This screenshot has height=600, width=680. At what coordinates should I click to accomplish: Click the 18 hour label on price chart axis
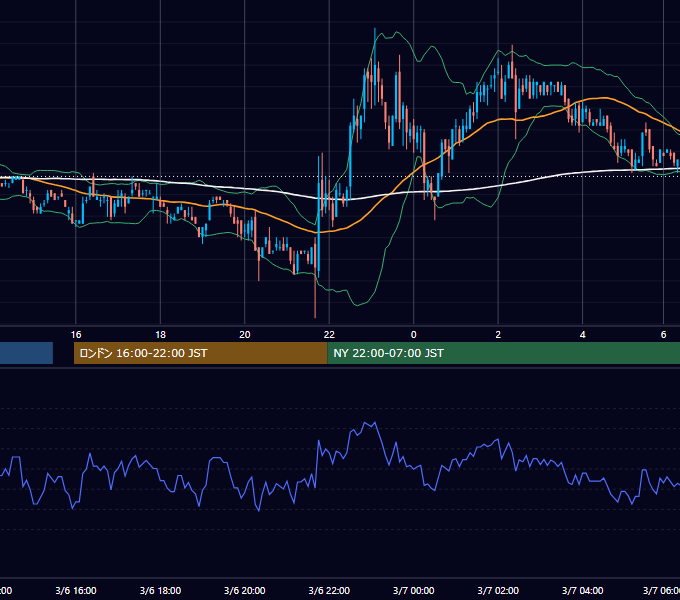tap(160, 335)
